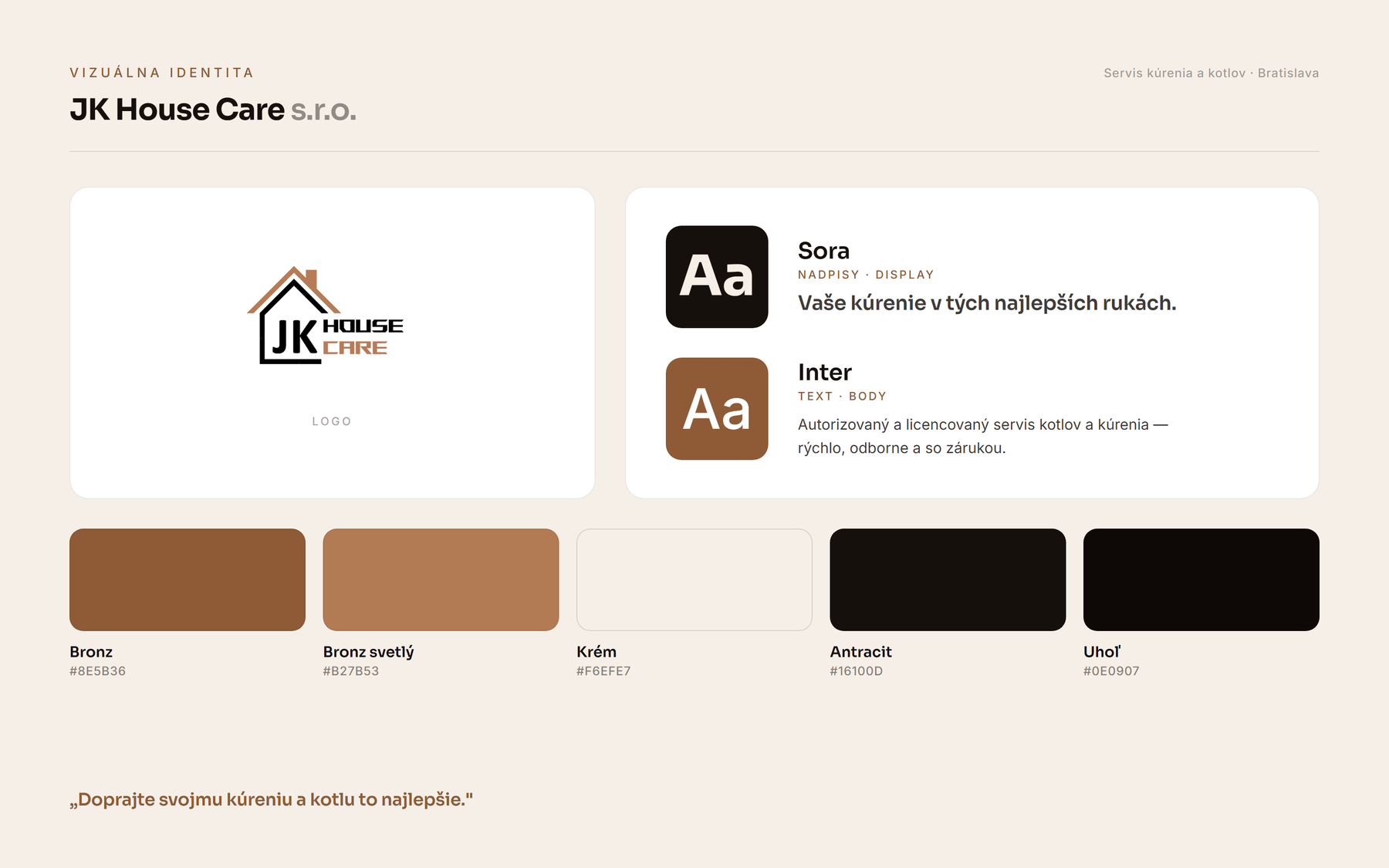Click the slogan Doprajte svojmu kúreniu a kotlu
This screenshot has width=1389, height=868.
(272, 799)
